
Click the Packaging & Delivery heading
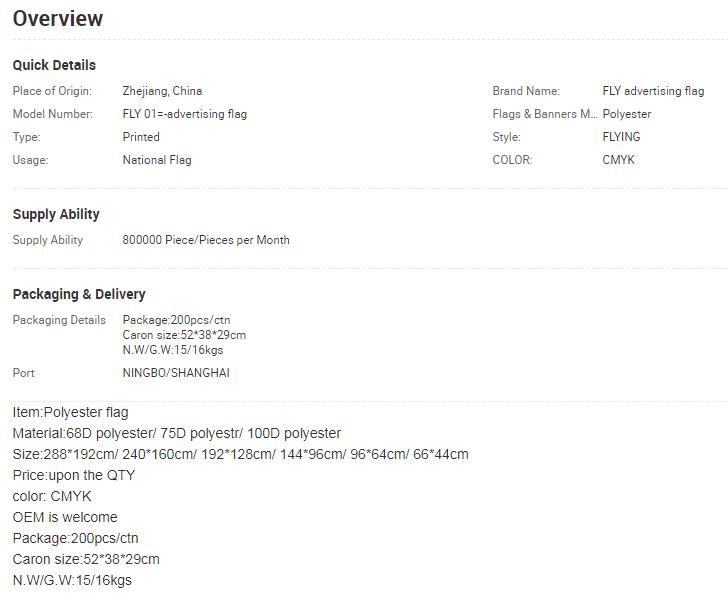pos(79,294)
